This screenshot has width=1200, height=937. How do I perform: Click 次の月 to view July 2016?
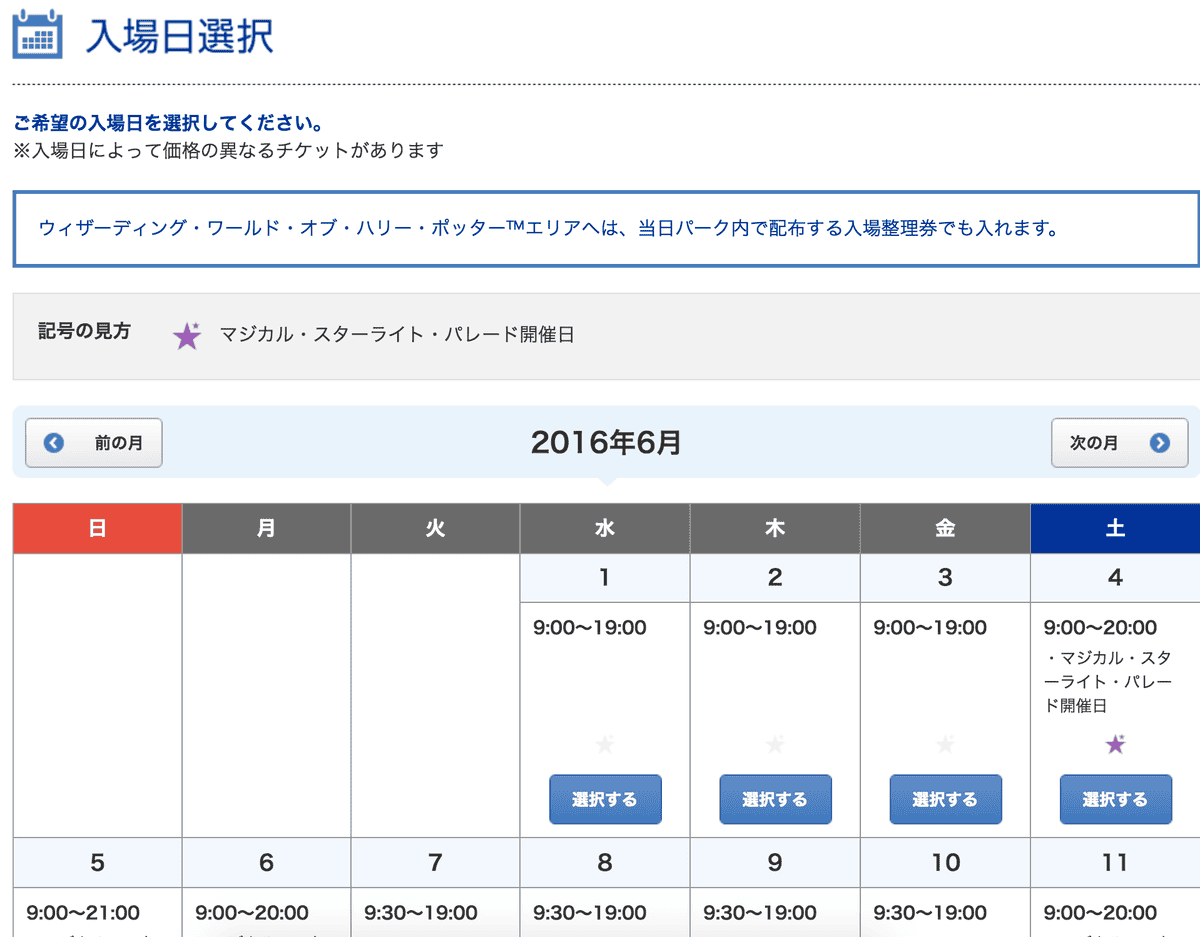(1119, 443)
